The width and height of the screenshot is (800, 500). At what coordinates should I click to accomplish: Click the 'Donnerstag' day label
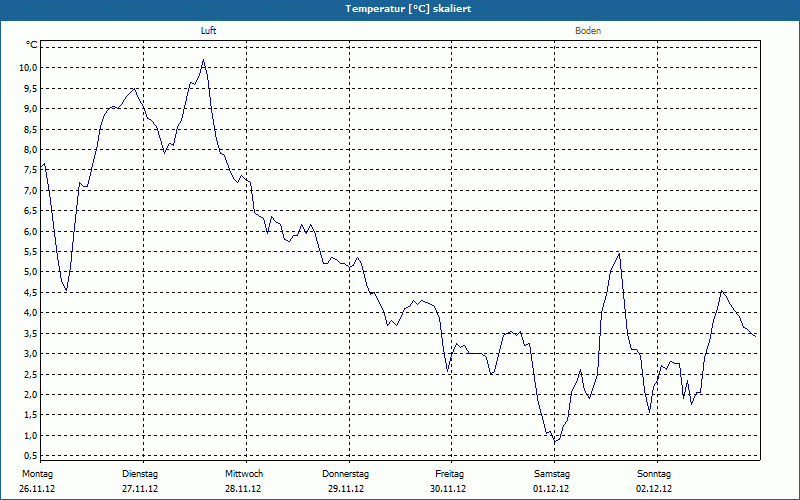(x=345, y=474)
